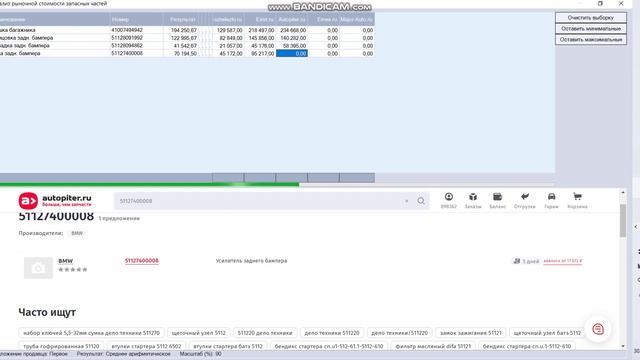
Task: Click tag starting 'набор ключей 5,5-32мм'
Action: coord(91,333)
